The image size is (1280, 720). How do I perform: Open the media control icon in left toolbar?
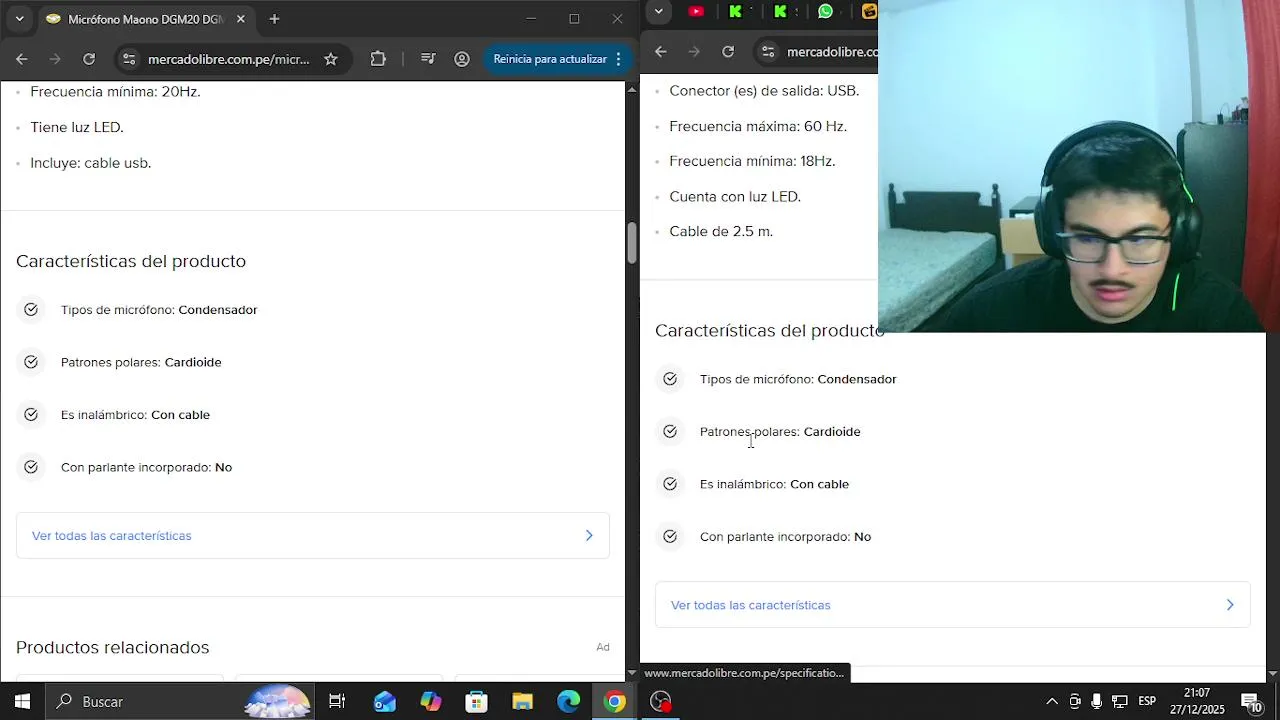point(428,59)
